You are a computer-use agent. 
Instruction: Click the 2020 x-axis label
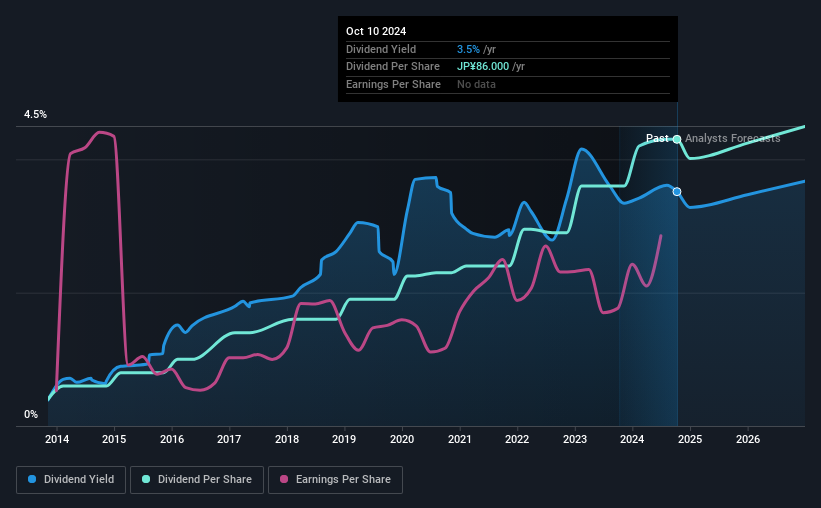pos(402,439)
